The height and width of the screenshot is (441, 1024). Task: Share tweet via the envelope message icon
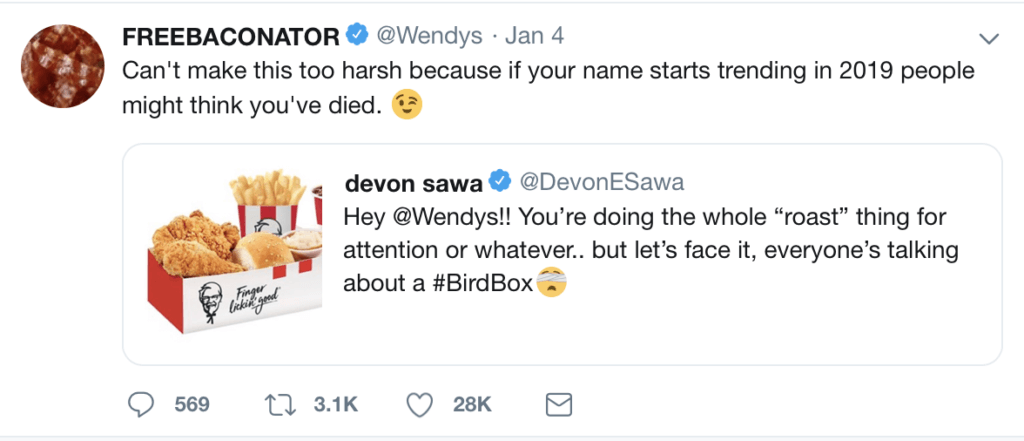(557, 404)
